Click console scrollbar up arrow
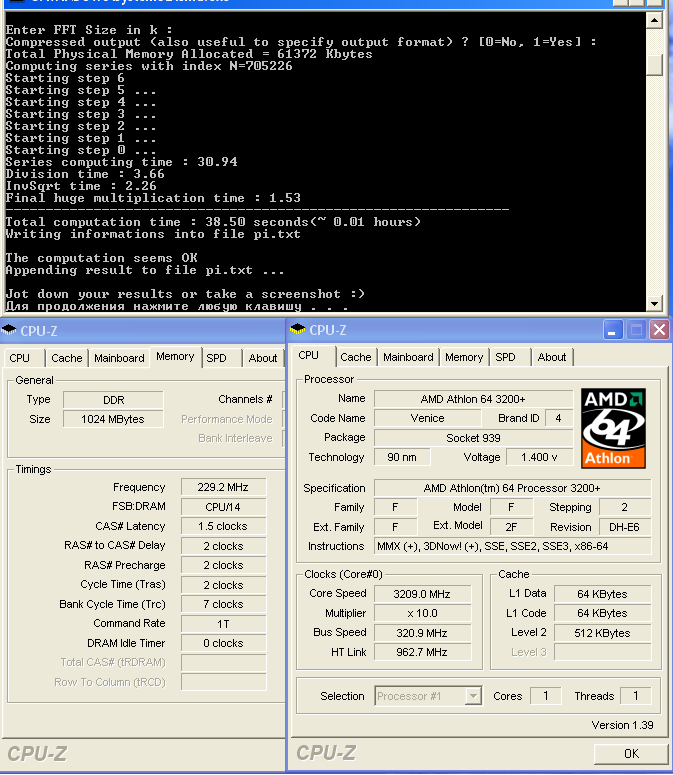The width and height of the screenshot is (673, 775). [x=654, y=20]
